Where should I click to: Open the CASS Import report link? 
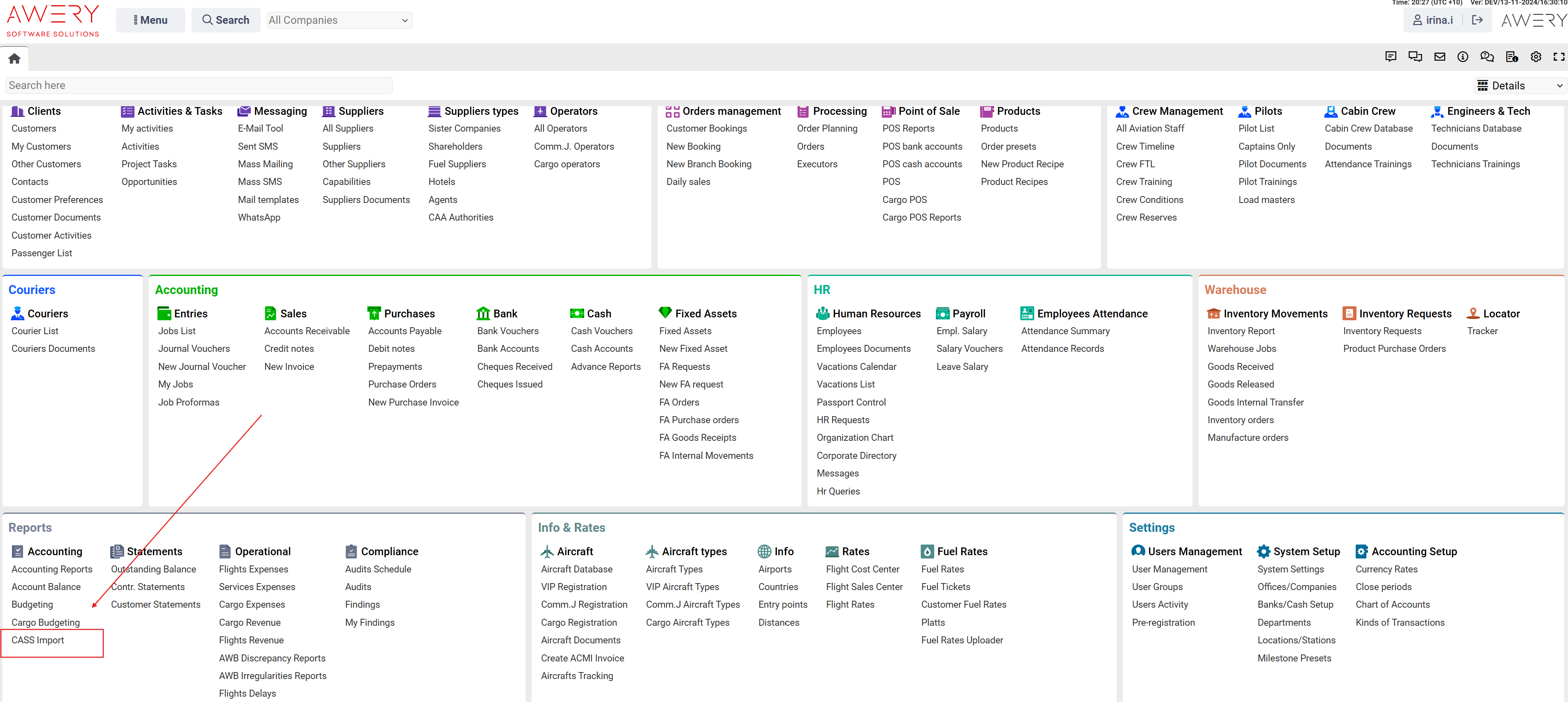coord(38,640)
